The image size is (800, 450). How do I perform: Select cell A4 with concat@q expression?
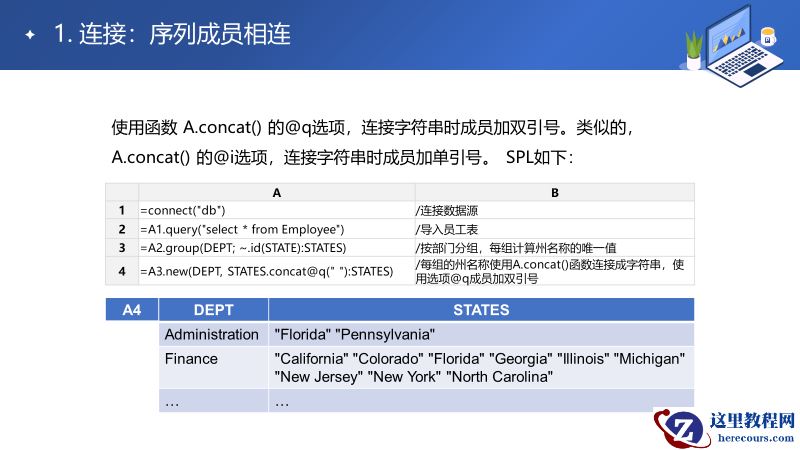277,271
